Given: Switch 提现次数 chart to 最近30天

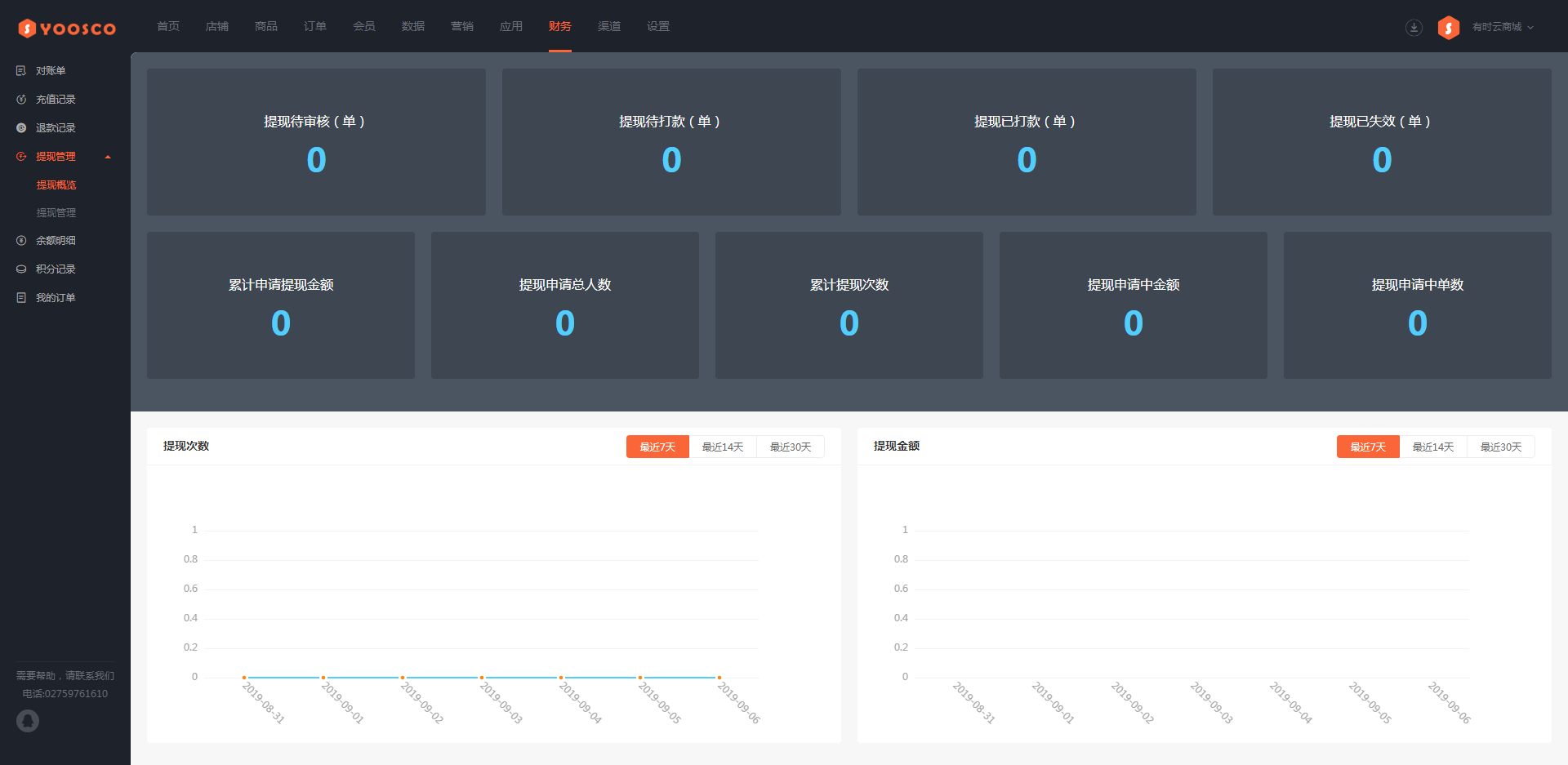Looking at the screenshot, I should tap(791, 447).
